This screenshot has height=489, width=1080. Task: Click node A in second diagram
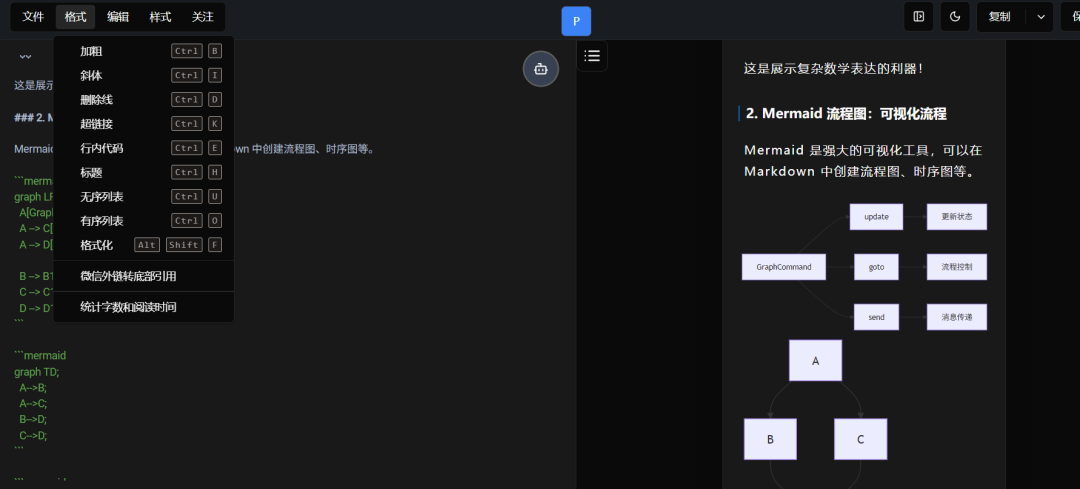pyautogui.click(x=816, y=360)
